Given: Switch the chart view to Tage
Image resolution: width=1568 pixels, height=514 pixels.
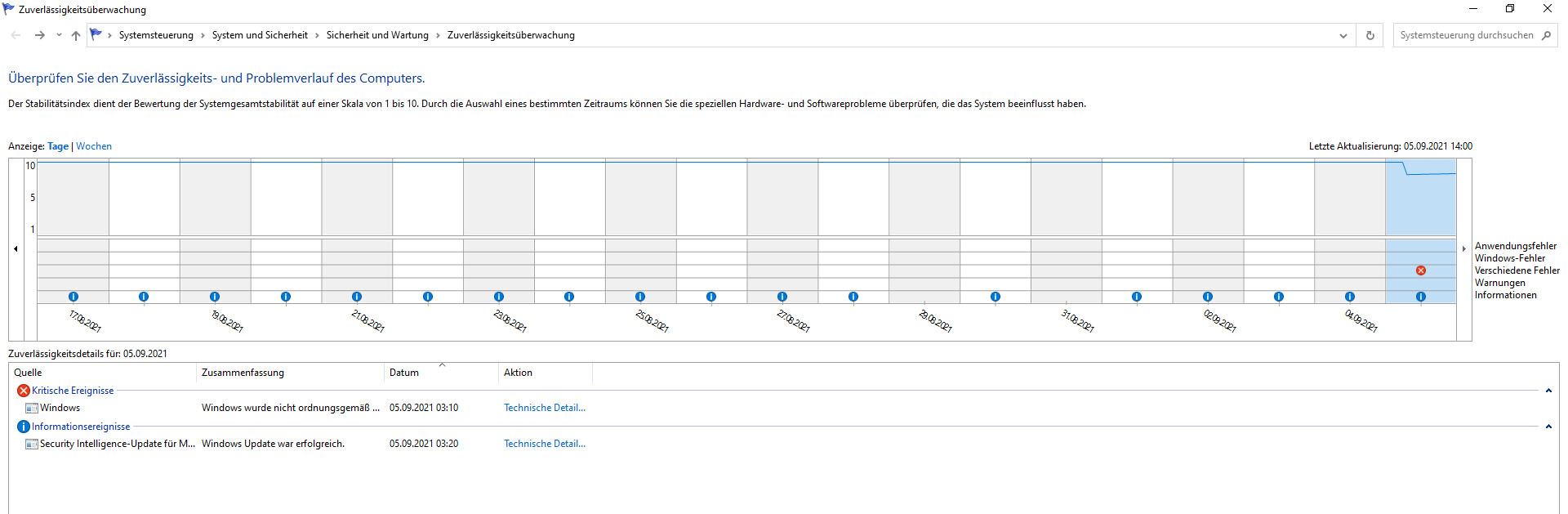Looking at the screenshot, I should pyautogui.click(x=58, y=146).
